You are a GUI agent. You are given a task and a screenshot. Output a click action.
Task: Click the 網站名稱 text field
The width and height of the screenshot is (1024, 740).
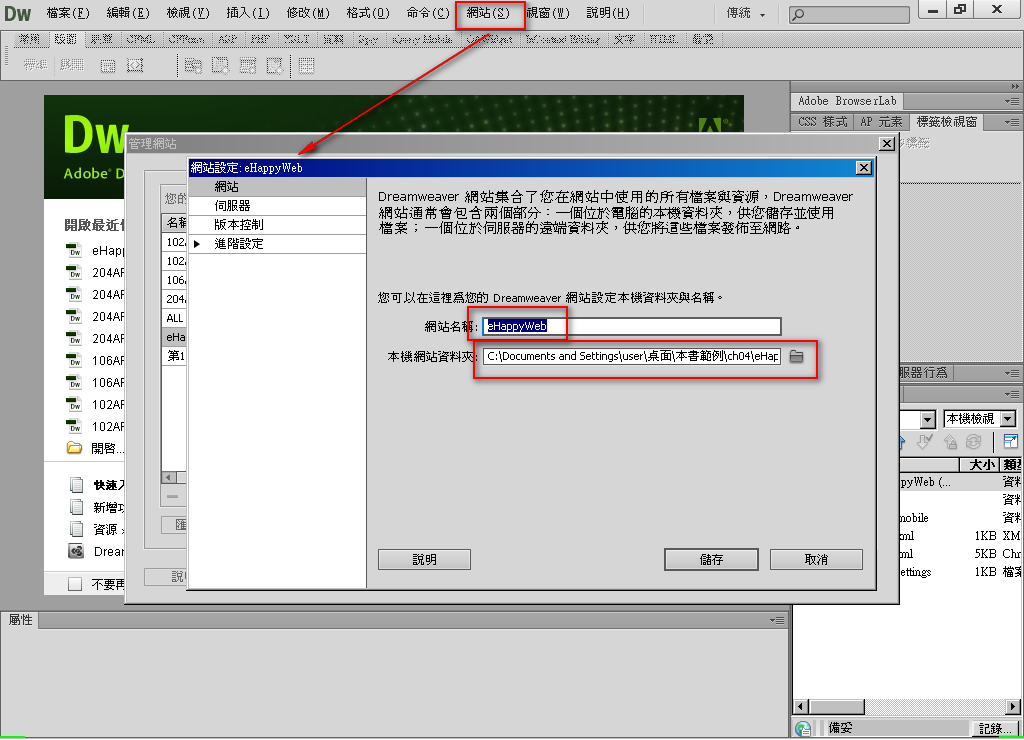pyautogui.click(x=632, y=326)
